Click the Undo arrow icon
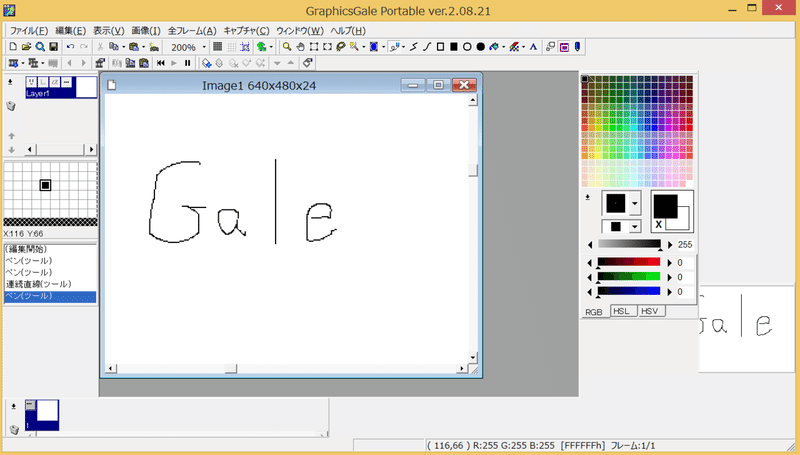The image size is (800, 455). [70, 47]
